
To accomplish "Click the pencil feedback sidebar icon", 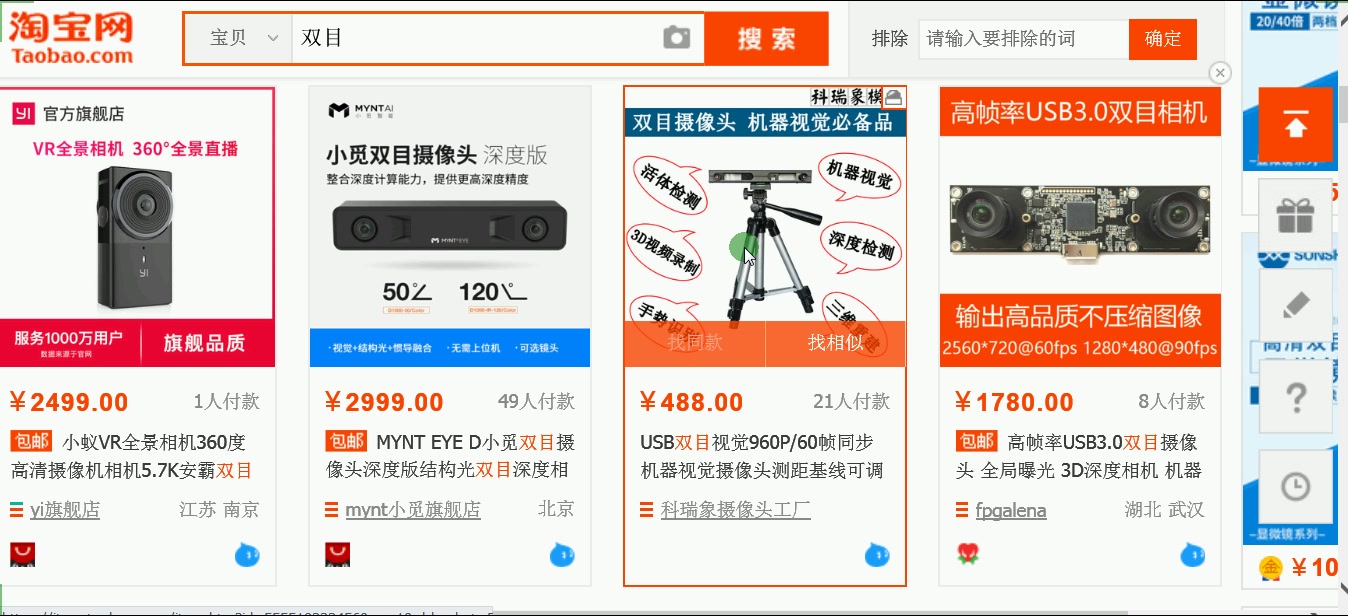I will 1295,305.
